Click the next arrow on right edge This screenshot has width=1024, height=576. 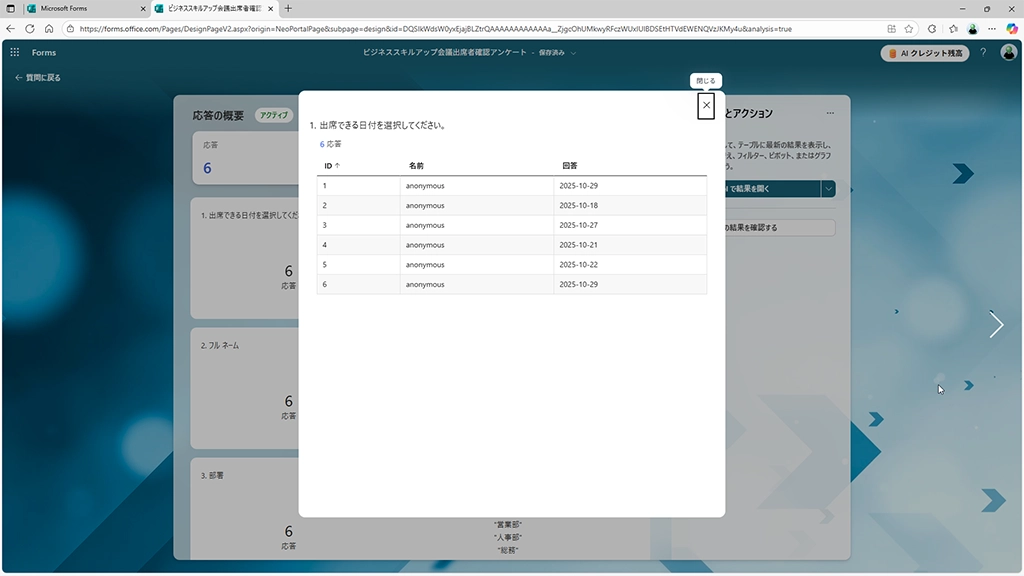(996, 324)
